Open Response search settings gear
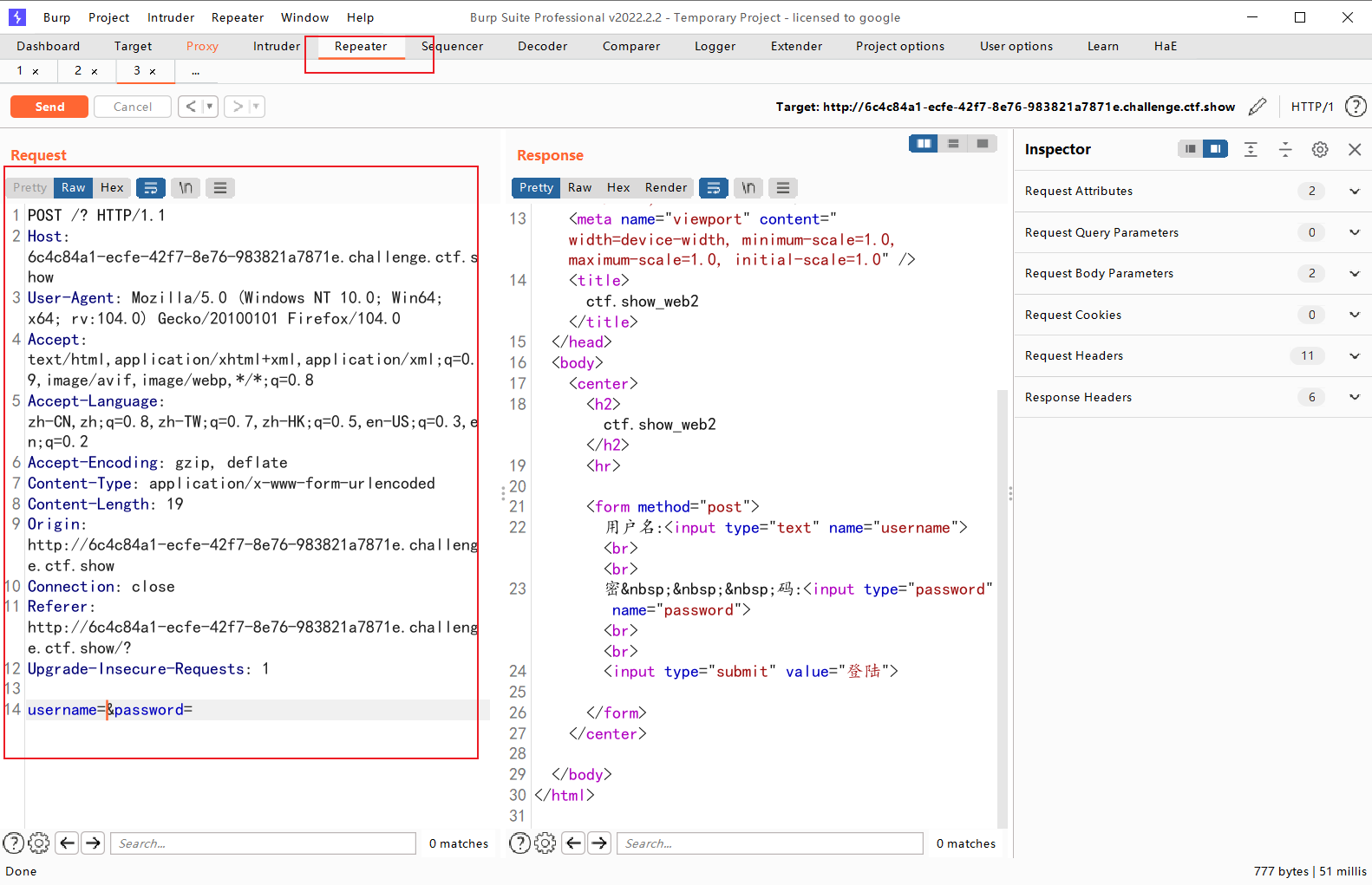This screenshot has height=885, width=1372. (x=546, y=843)
